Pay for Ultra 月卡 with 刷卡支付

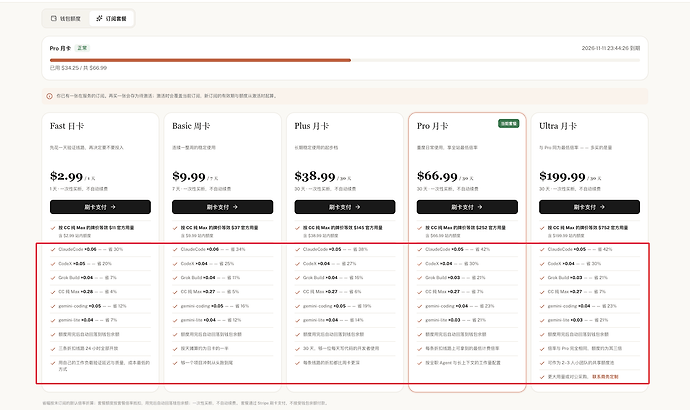pyautogui.click(x=589, y=207)
